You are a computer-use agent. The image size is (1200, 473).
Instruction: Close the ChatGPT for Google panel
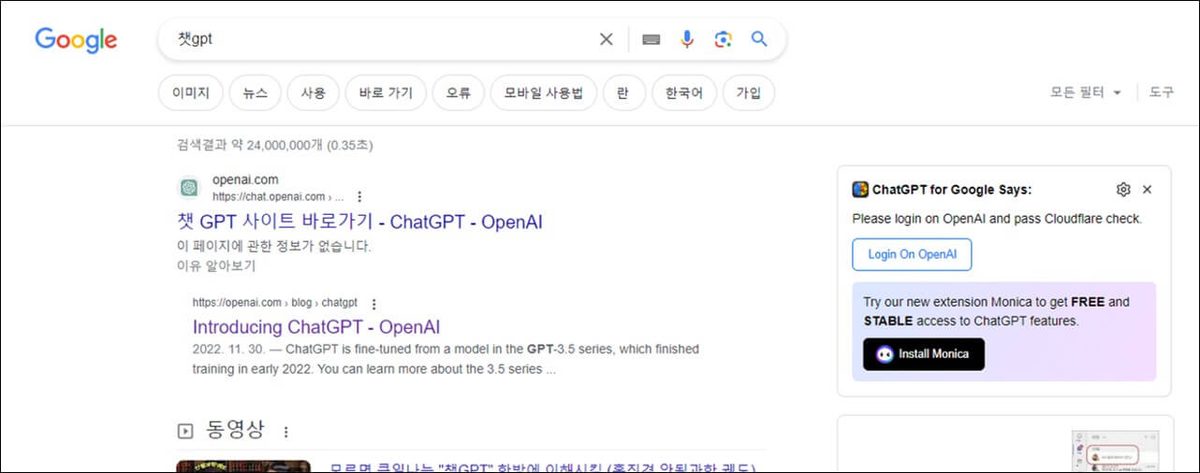(x=1147, y=189)
